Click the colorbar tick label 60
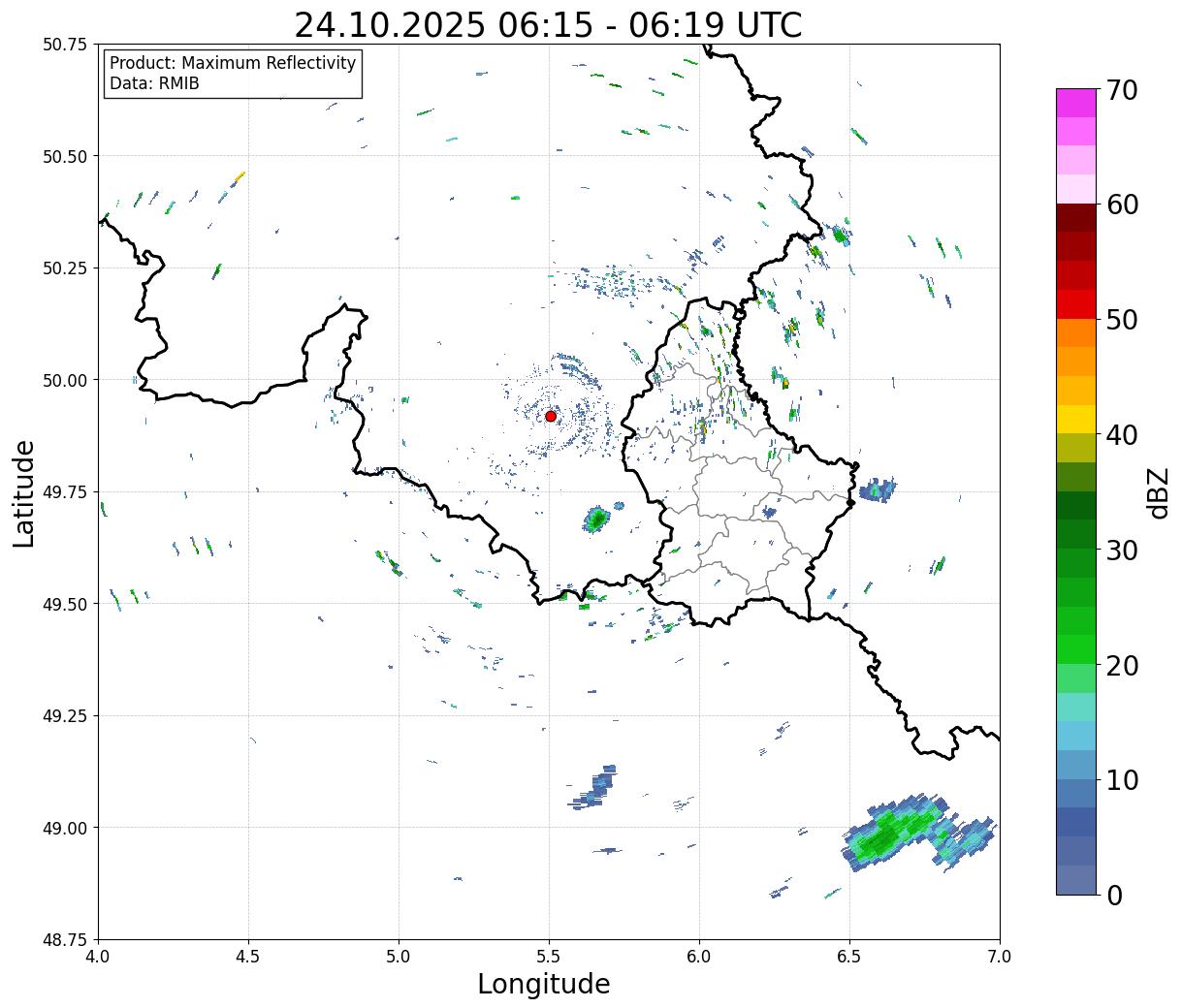Screen dimensions: 1182x1008 1121,205
